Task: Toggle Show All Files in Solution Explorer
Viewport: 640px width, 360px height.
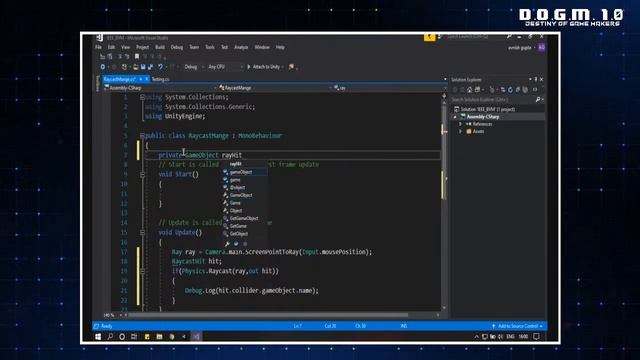Action: [525, 90]
